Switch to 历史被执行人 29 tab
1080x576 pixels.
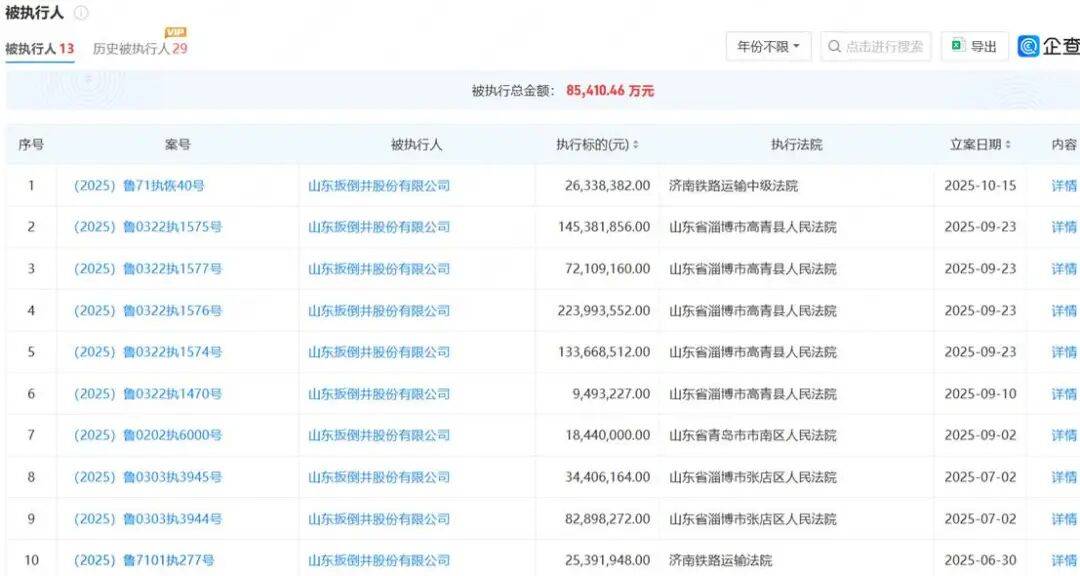[140, 49]
